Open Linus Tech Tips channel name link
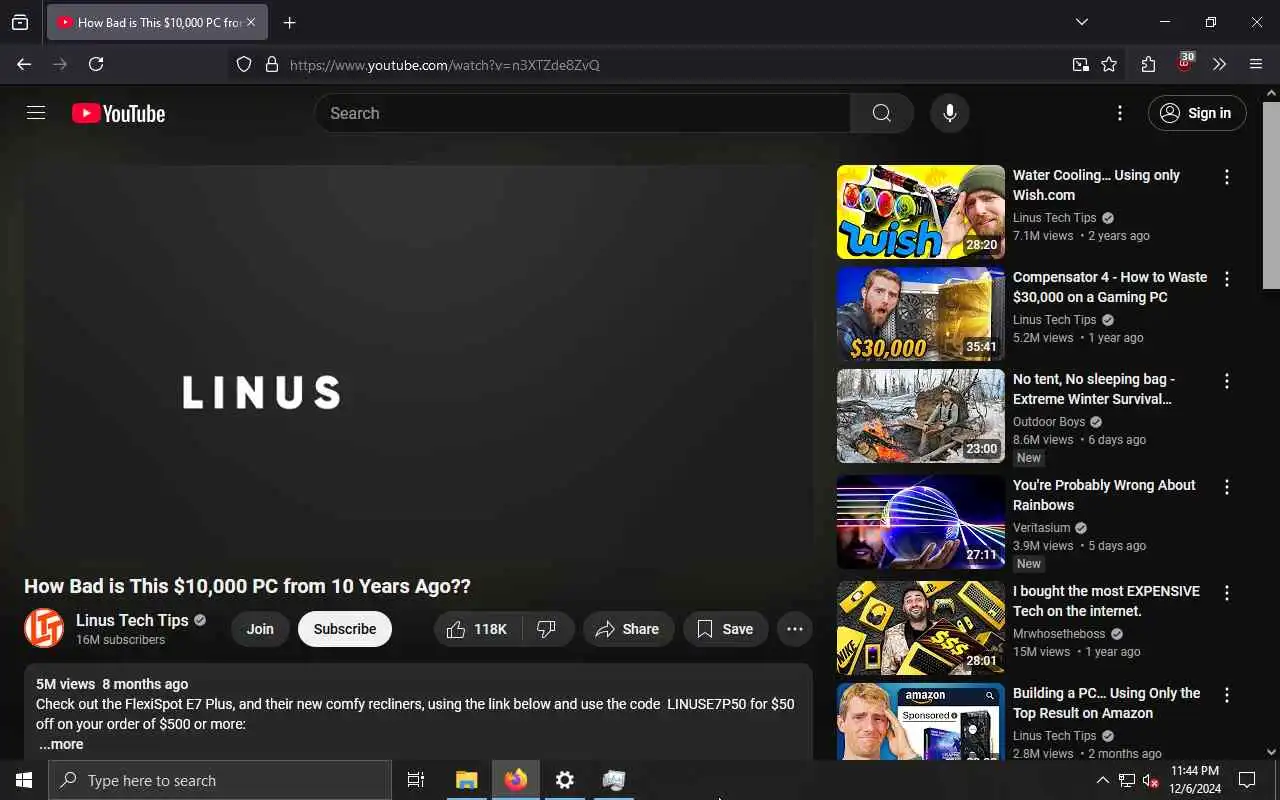This screenshot has width=1280, height=800. click(132, 620)
